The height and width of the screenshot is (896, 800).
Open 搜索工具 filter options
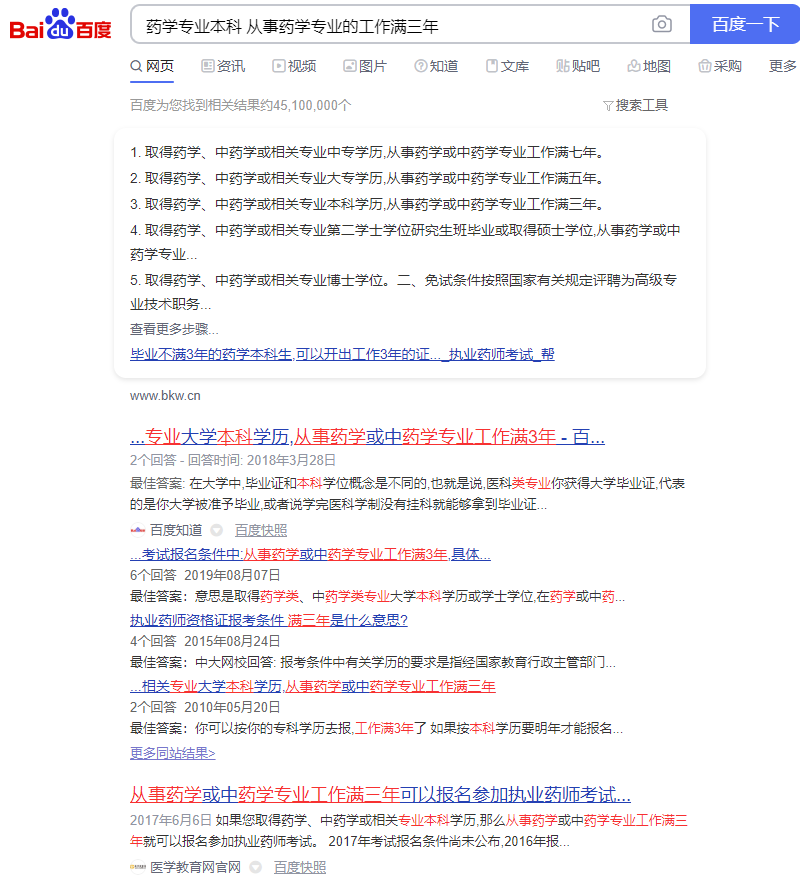pos(635,105)
